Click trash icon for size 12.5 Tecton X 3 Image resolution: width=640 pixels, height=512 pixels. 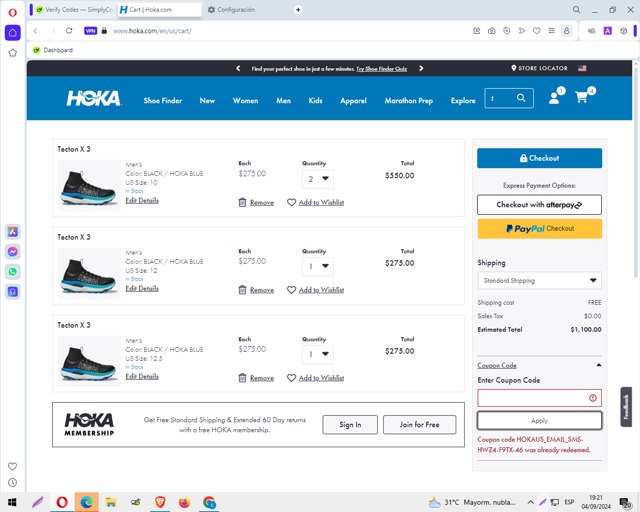[242, 378]
